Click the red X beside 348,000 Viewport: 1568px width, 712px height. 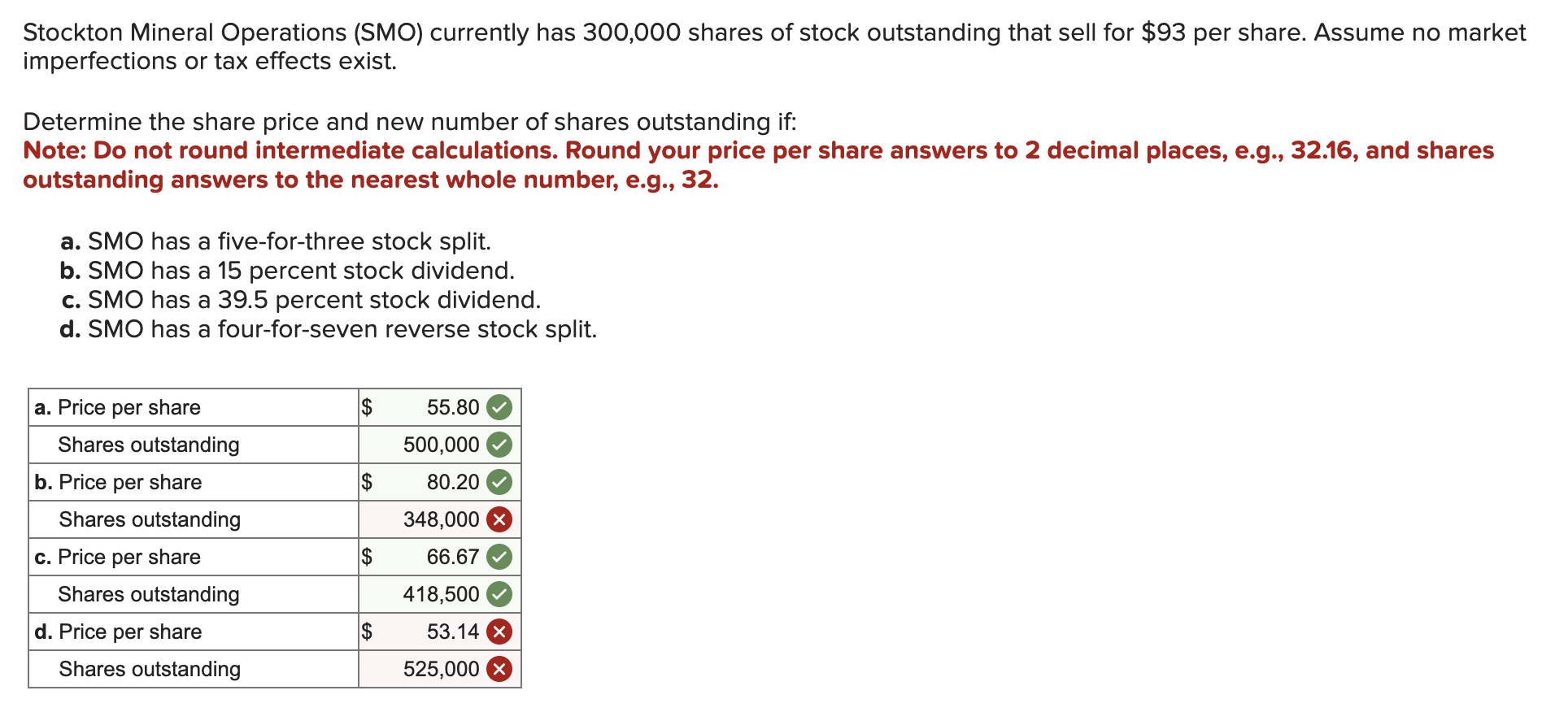coord(499,519)
